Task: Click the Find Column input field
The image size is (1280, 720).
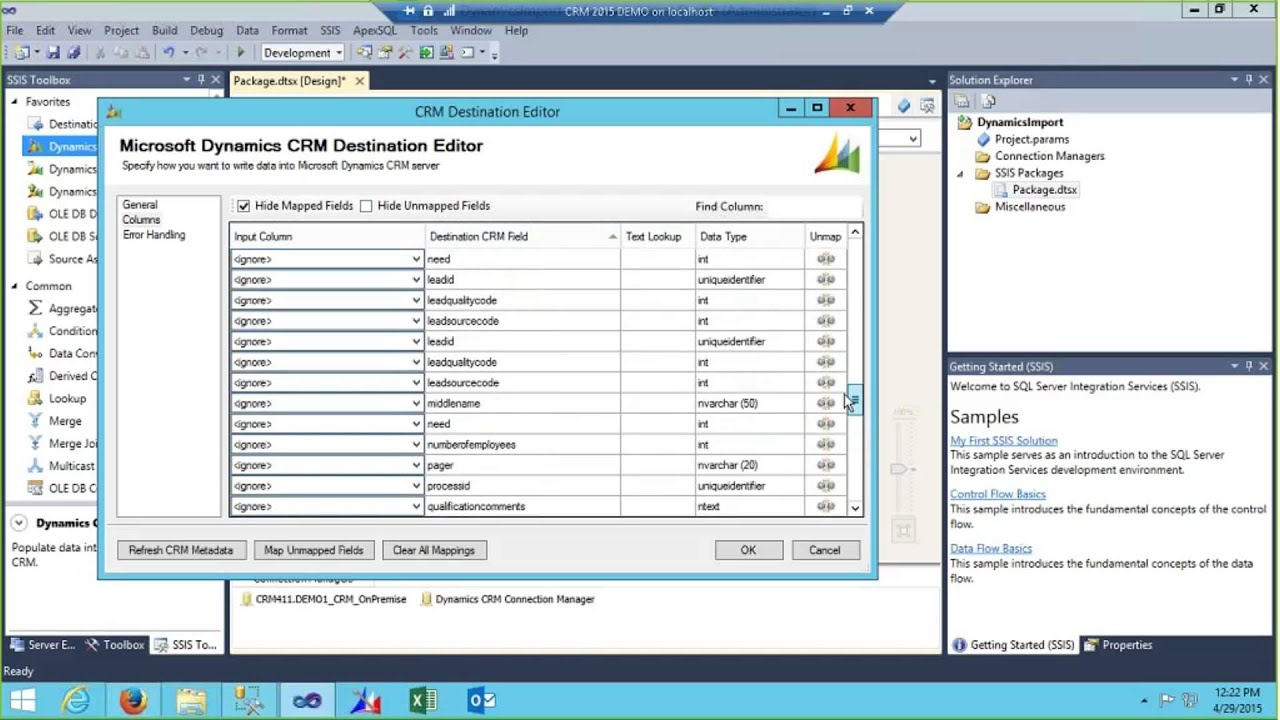Action: click(x=813, y=206)
